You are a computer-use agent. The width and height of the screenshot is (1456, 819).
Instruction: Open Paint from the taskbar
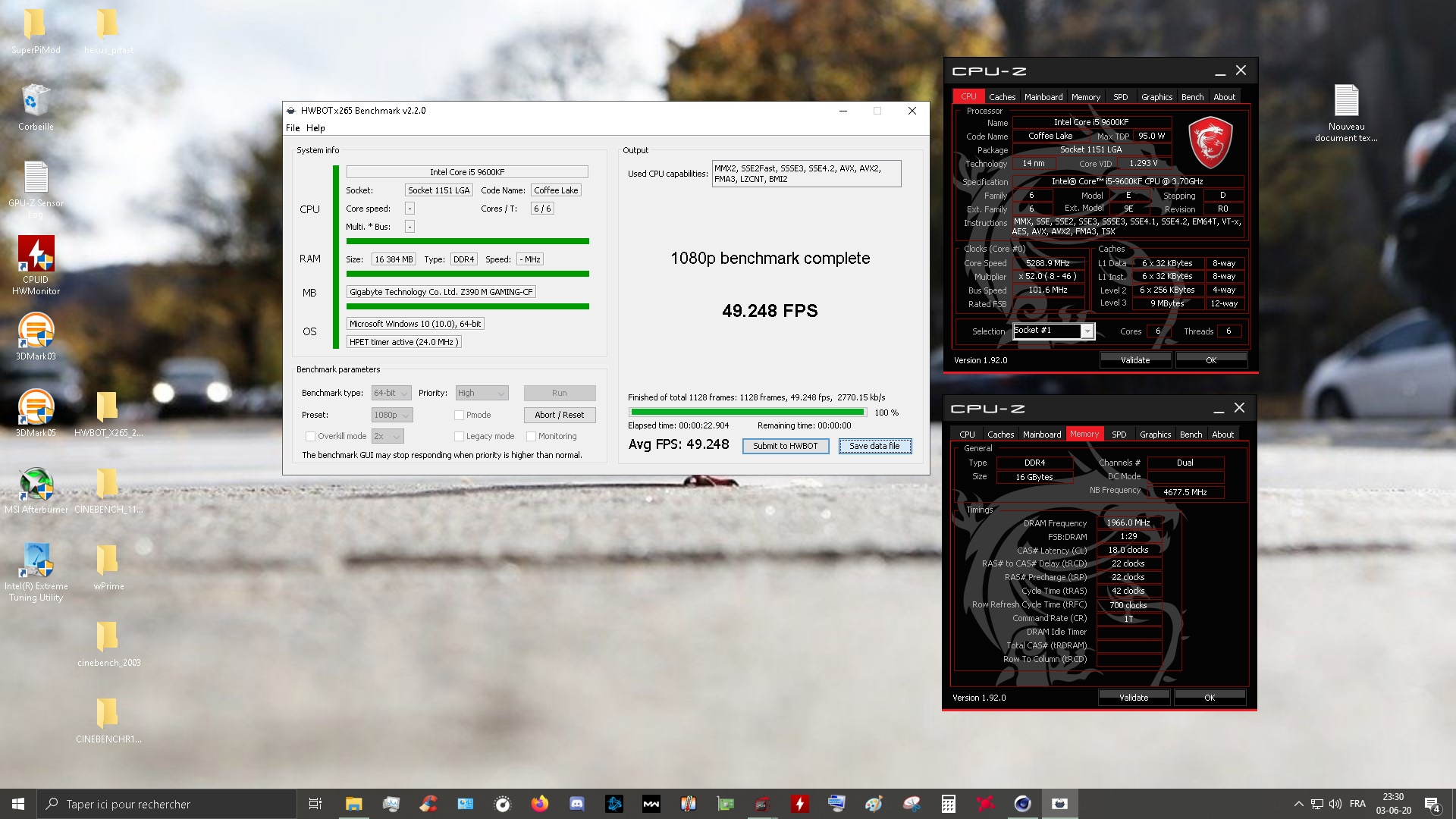click(x=874, y=804)
